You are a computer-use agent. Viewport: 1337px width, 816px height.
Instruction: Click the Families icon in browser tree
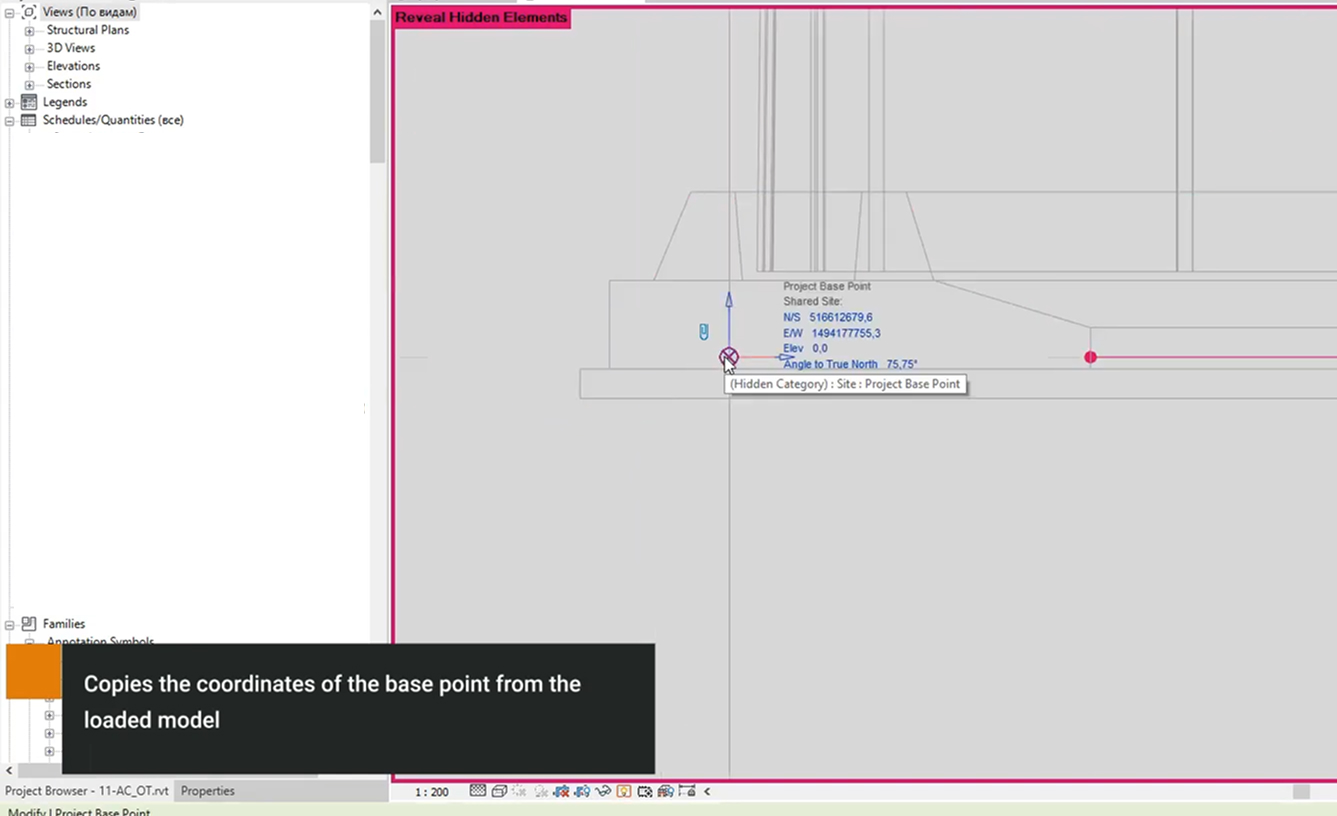pyautogui.click(x=29, y=624)
